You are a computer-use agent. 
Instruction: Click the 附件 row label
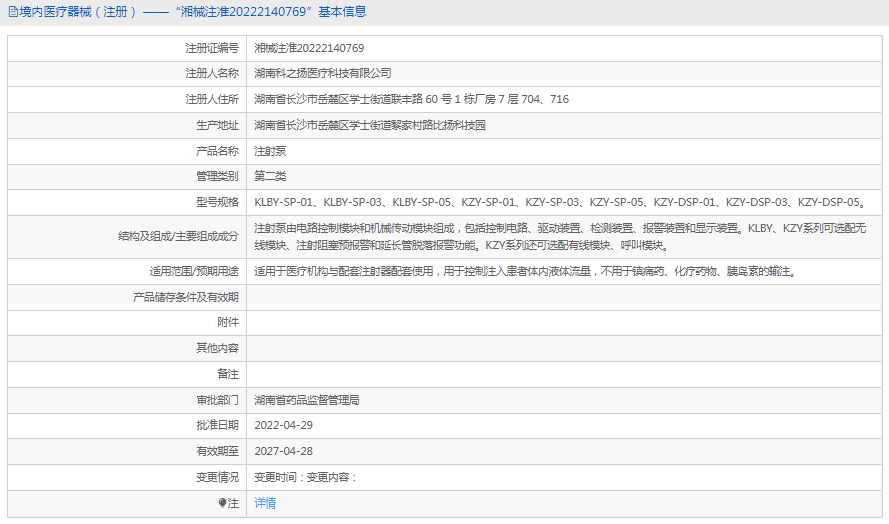[x=228, y=322]
